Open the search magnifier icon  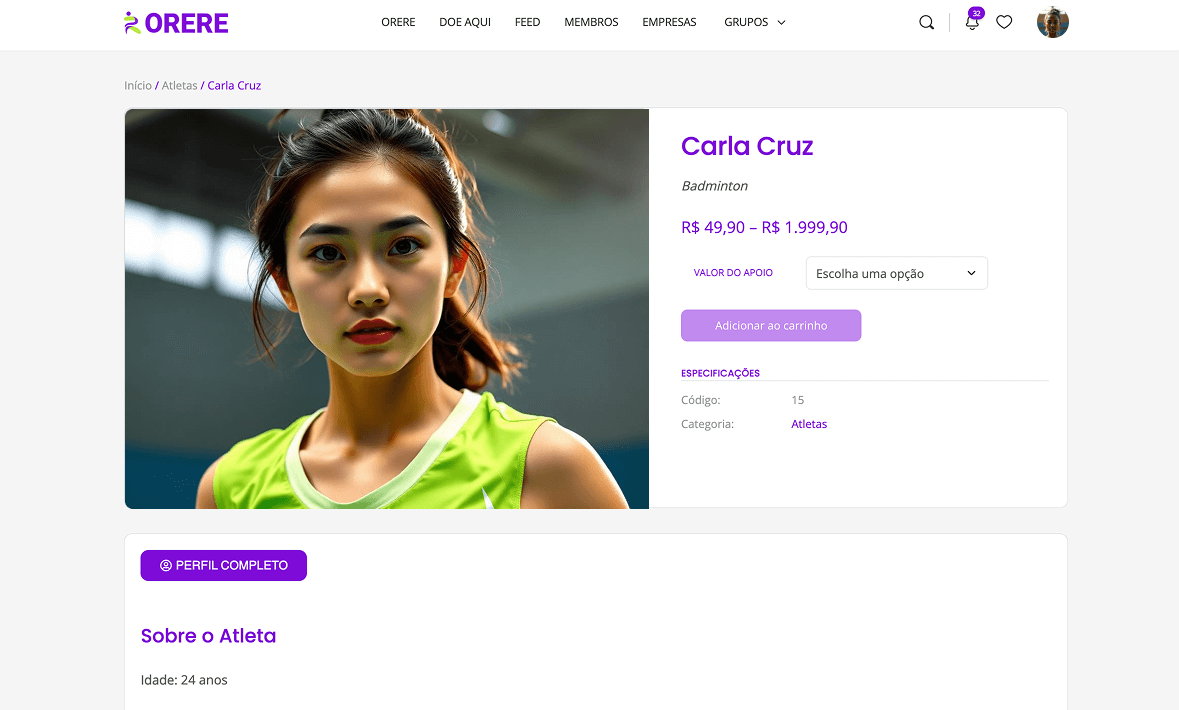point(926,23)
